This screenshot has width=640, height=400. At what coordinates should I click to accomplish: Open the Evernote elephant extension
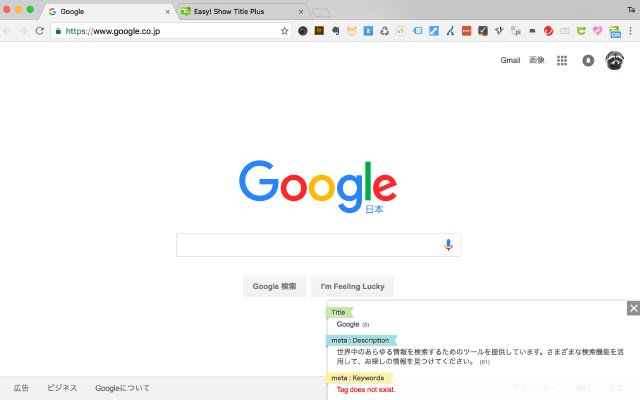click(336, 31)
